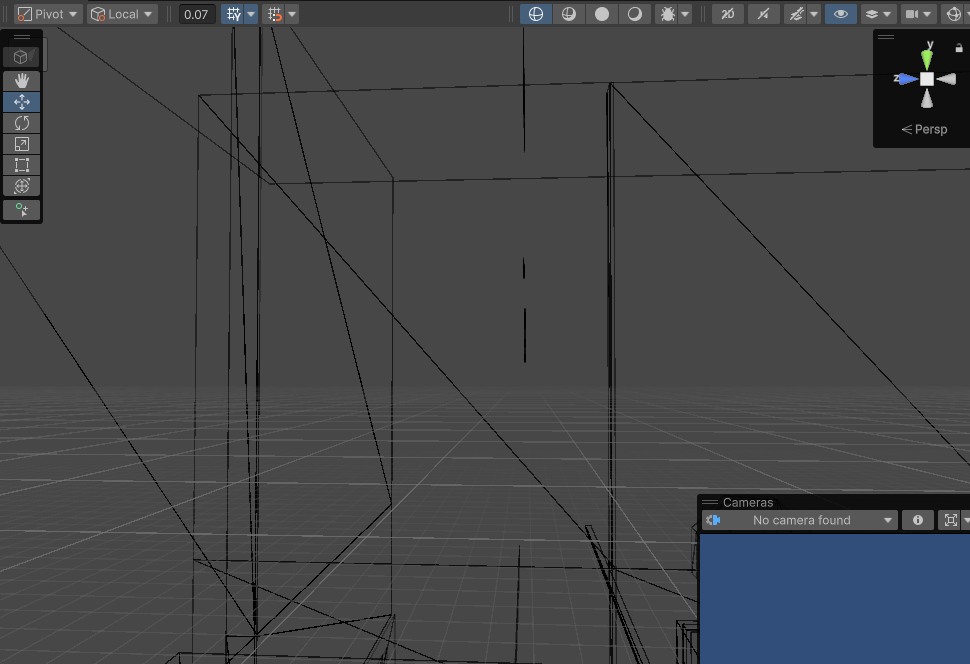Screen dimensions: 970x664
Task: Select the Rotate tool
Action: point(21,123)
